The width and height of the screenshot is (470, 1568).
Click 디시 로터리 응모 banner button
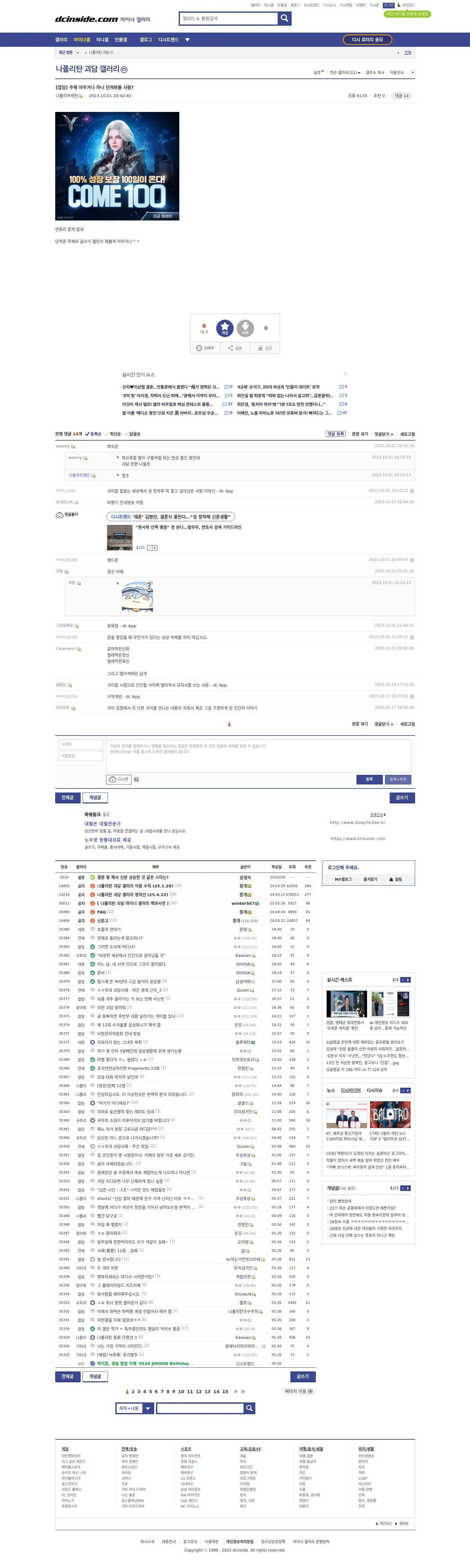tap(367, 40)
